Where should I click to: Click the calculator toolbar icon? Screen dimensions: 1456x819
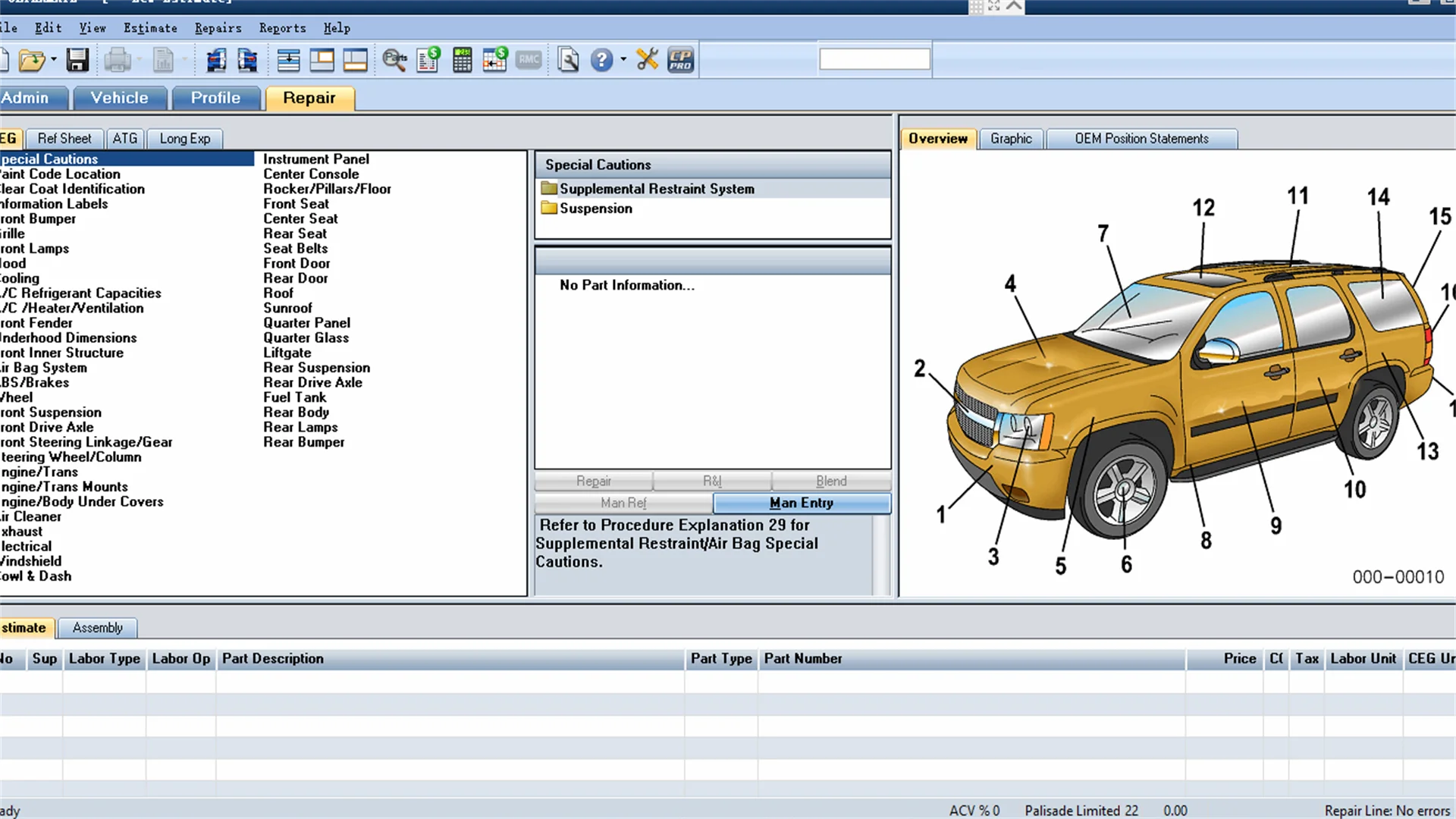tap(462, 60)
